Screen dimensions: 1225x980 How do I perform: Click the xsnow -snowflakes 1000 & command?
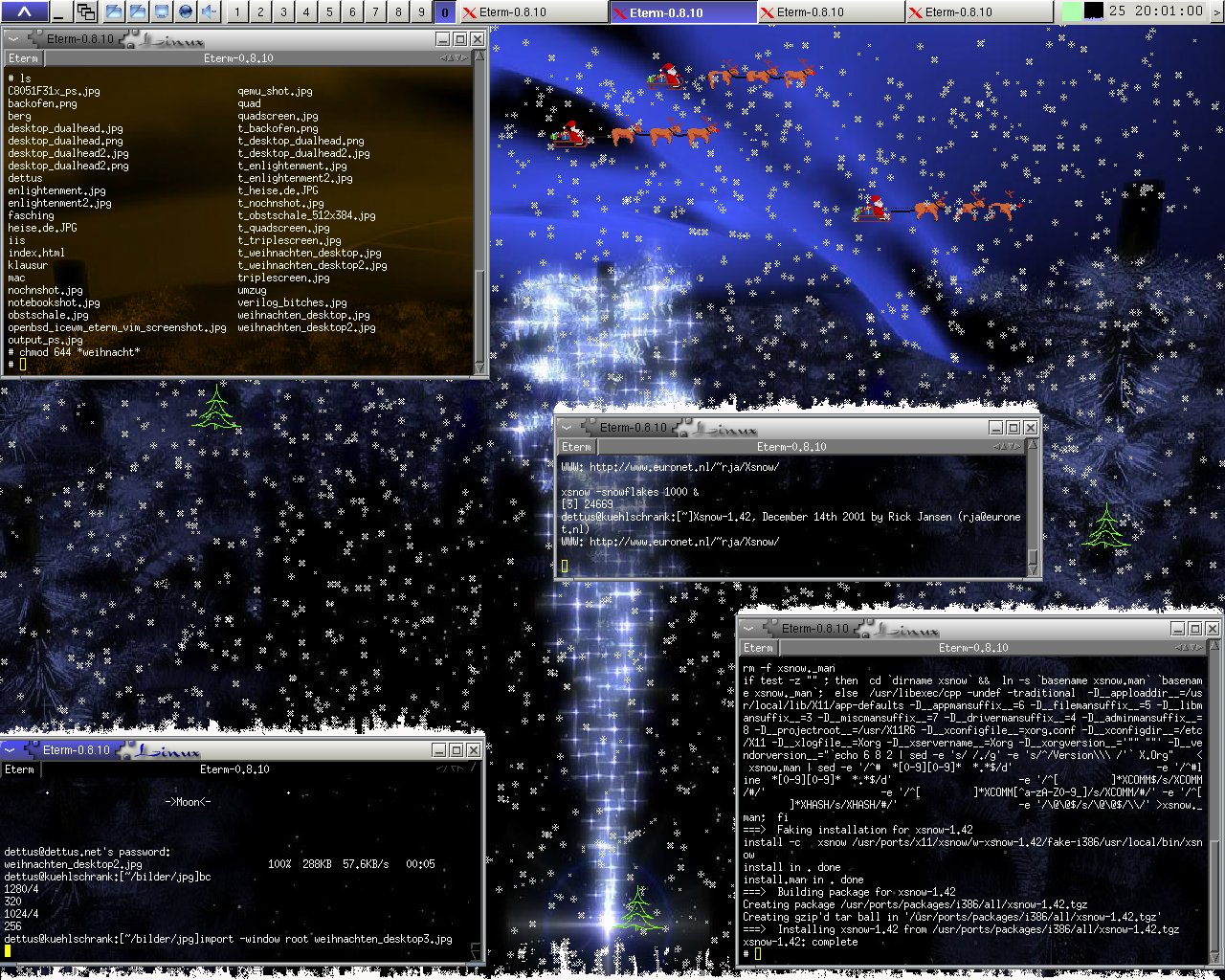tap(630, 492)
